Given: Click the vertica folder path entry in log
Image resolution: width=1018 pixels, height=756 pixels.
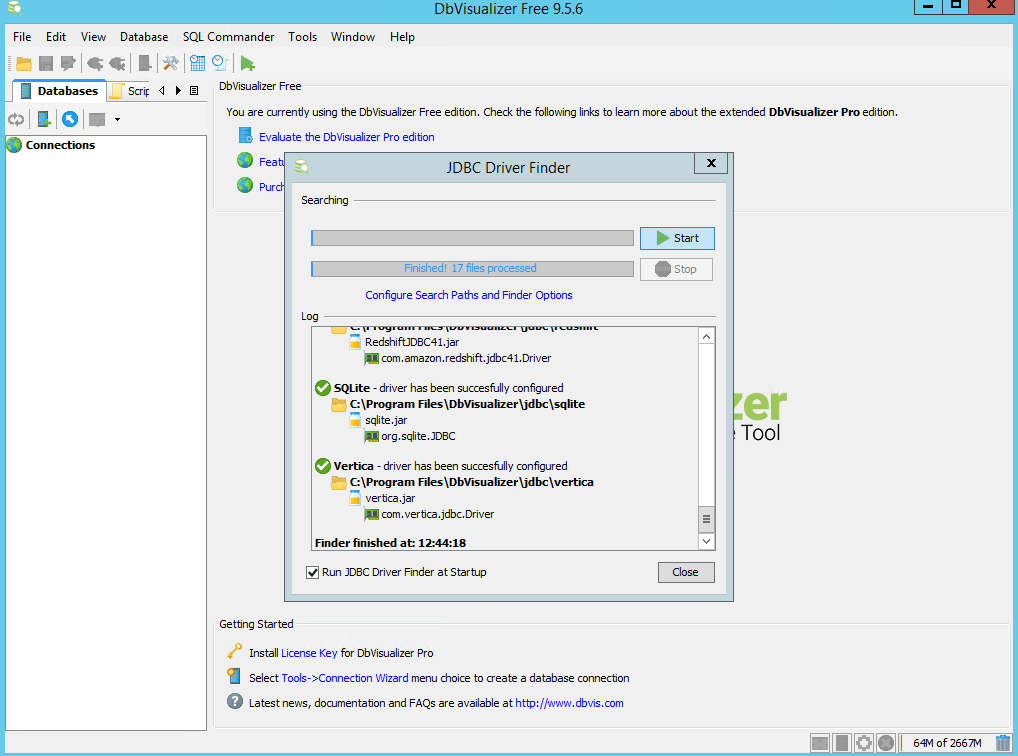Looking at the screenshot, I should coord(471,482).
